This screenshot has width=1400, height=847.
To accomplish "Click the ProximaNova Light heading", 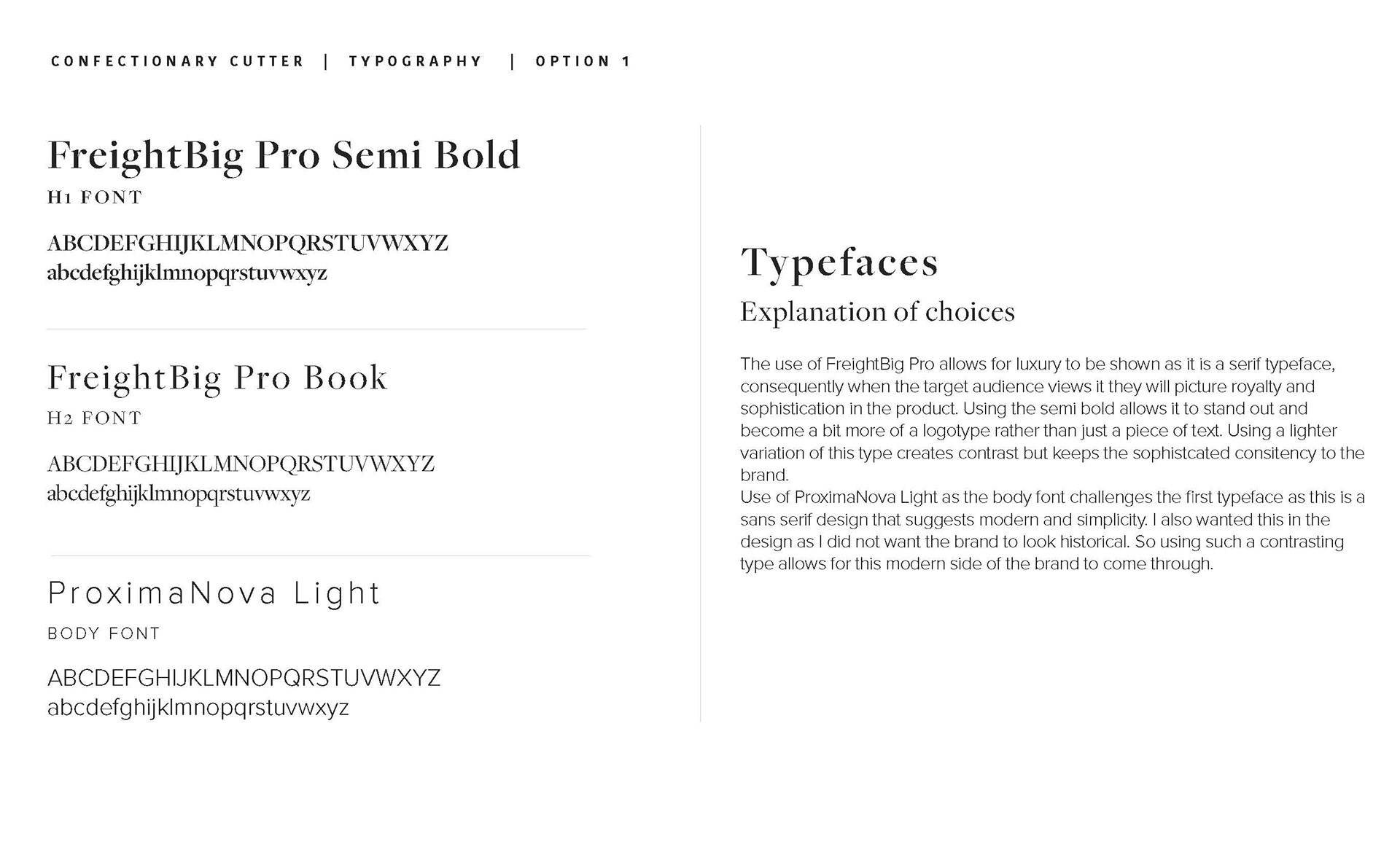I will click(214, 593).
